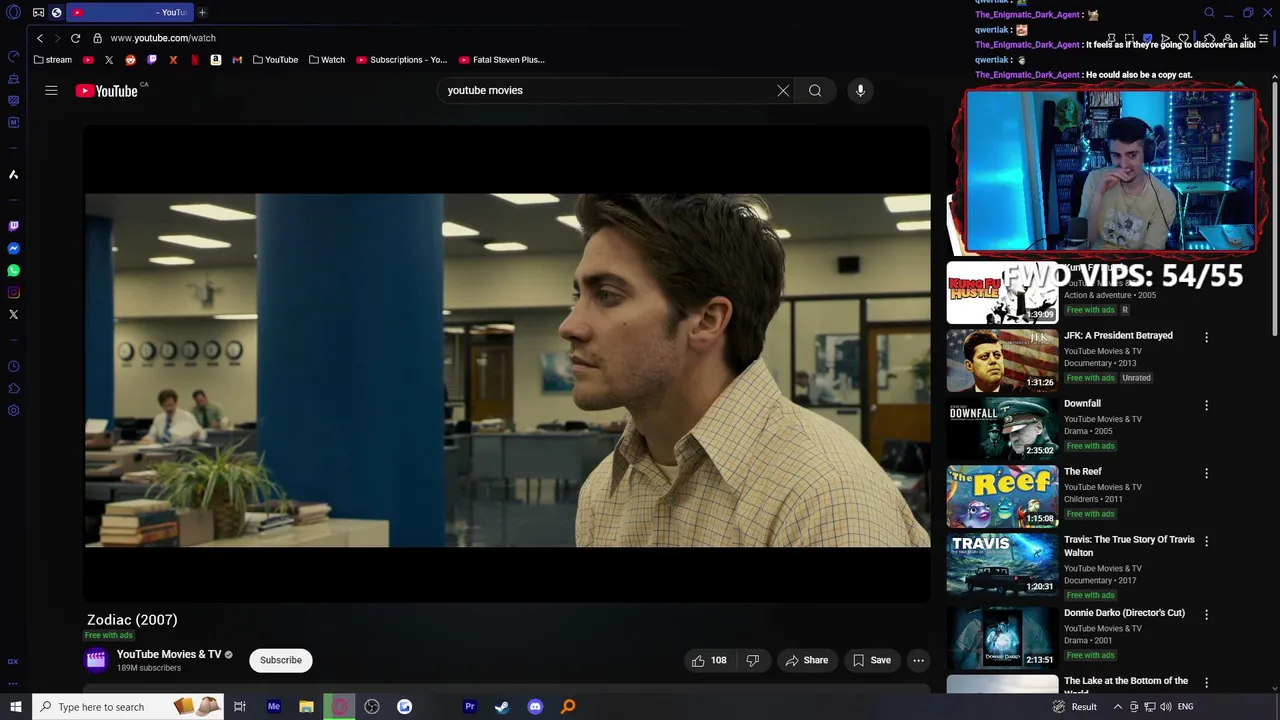Open Twitch in Opera sidebar
1280x720 pixels.
pyautogui.click(x=13, y=226)
